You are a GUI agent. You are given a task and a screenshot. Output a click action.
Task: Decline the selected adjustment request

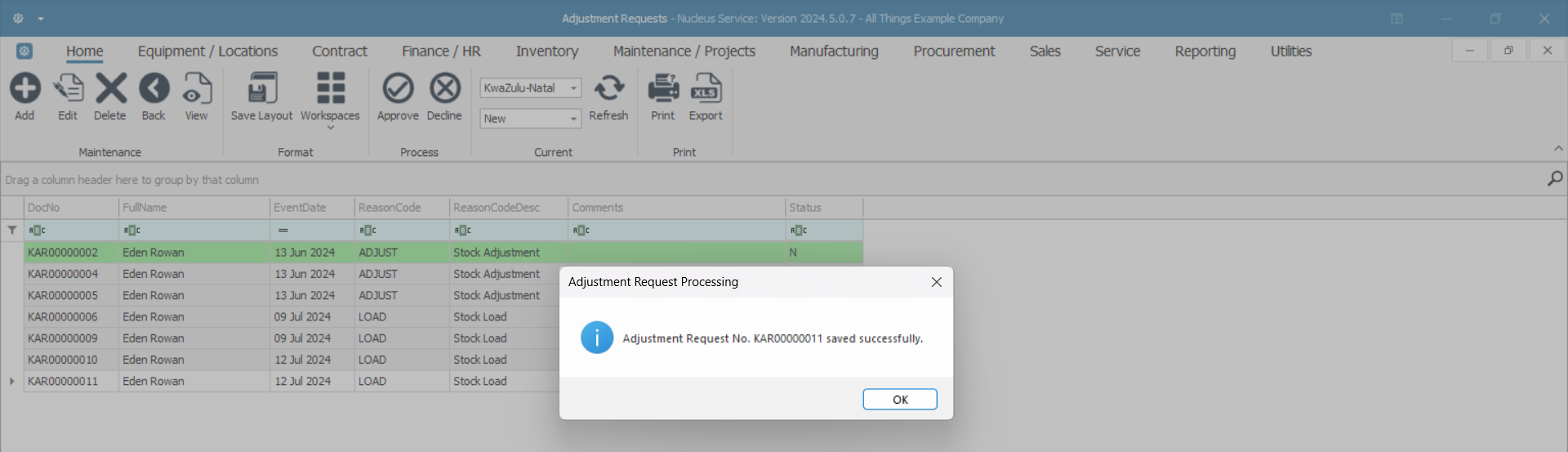(444, 88)
